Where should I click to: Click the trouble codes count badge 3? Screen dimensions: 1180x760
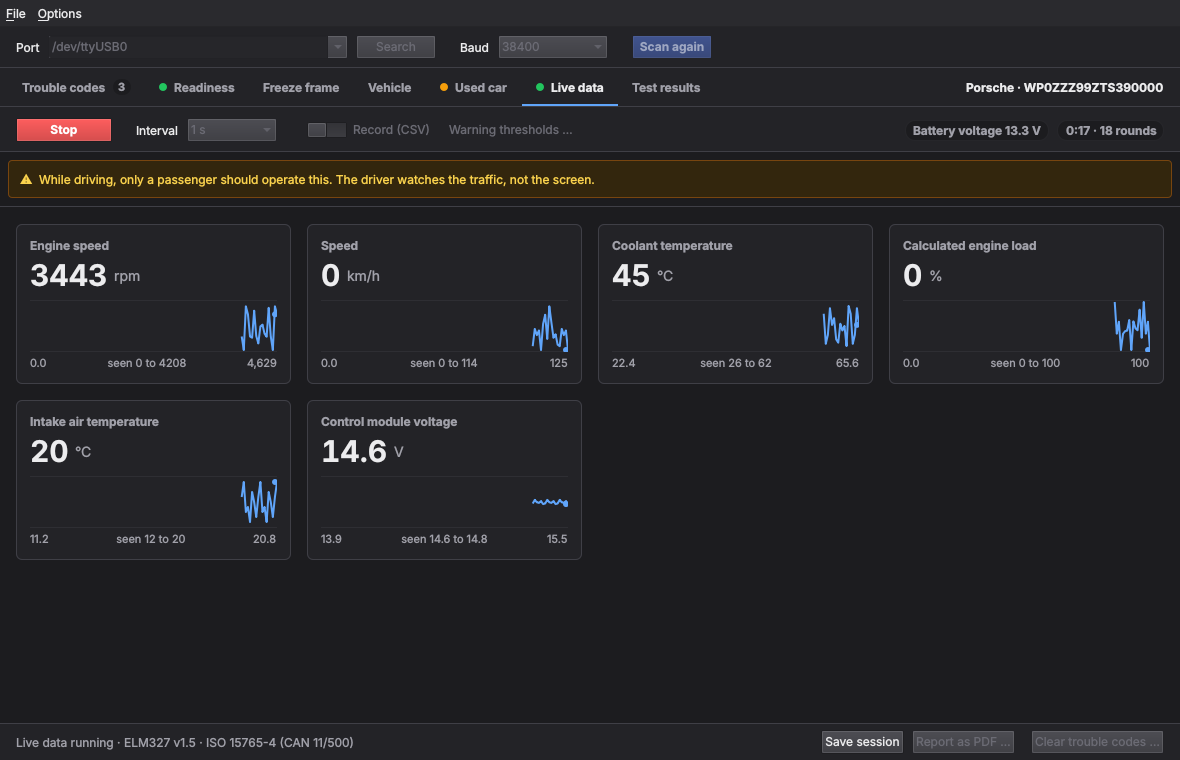pyautogui.click(x=121, y=87)
